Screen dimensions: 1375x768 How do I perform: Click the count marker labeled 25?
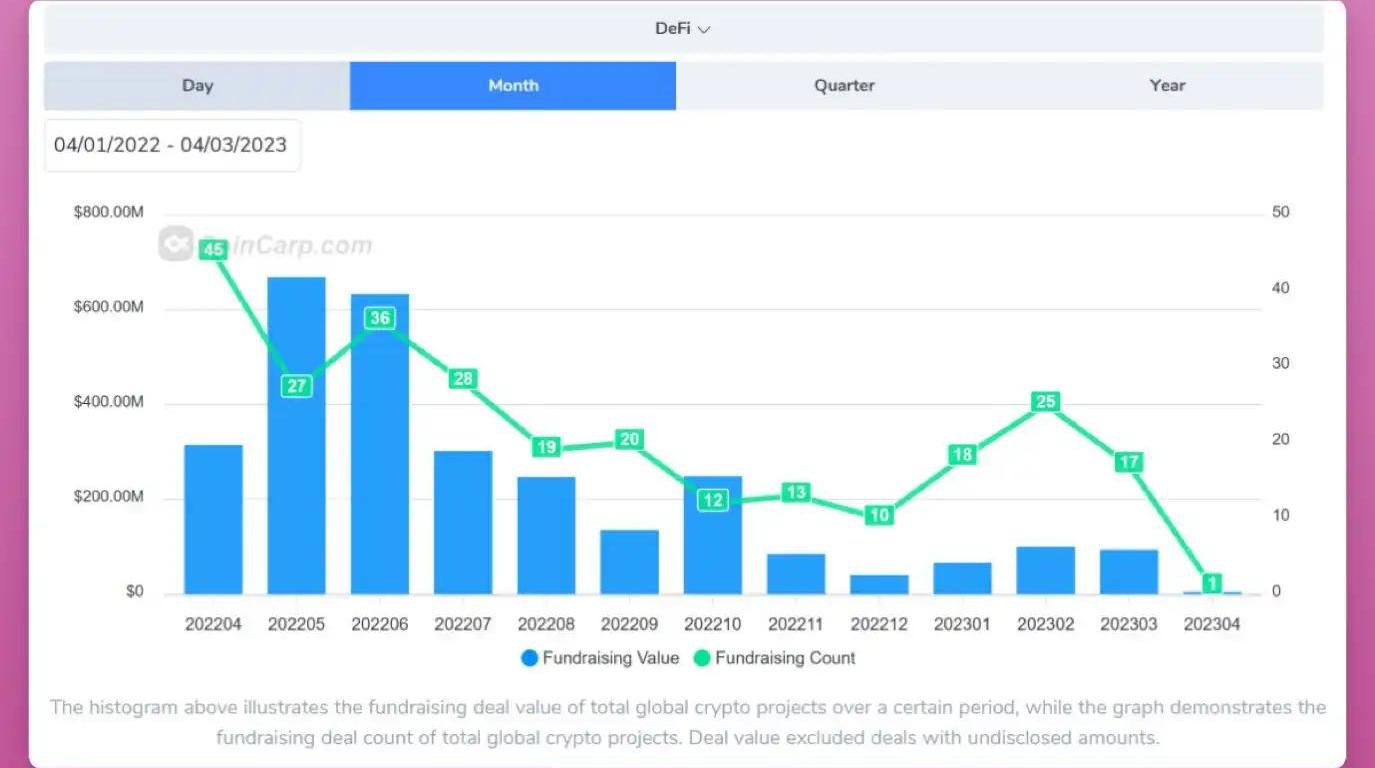pos(1046,402)
